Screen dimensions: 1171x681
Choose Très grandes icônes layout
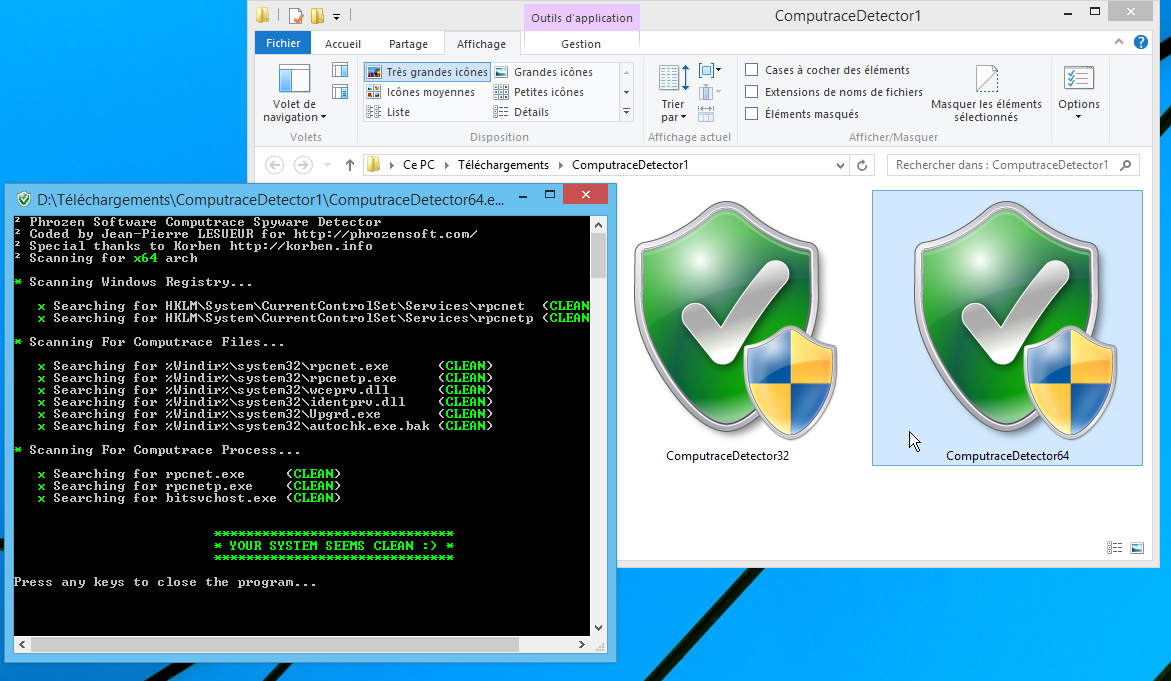tap(427, 72)
